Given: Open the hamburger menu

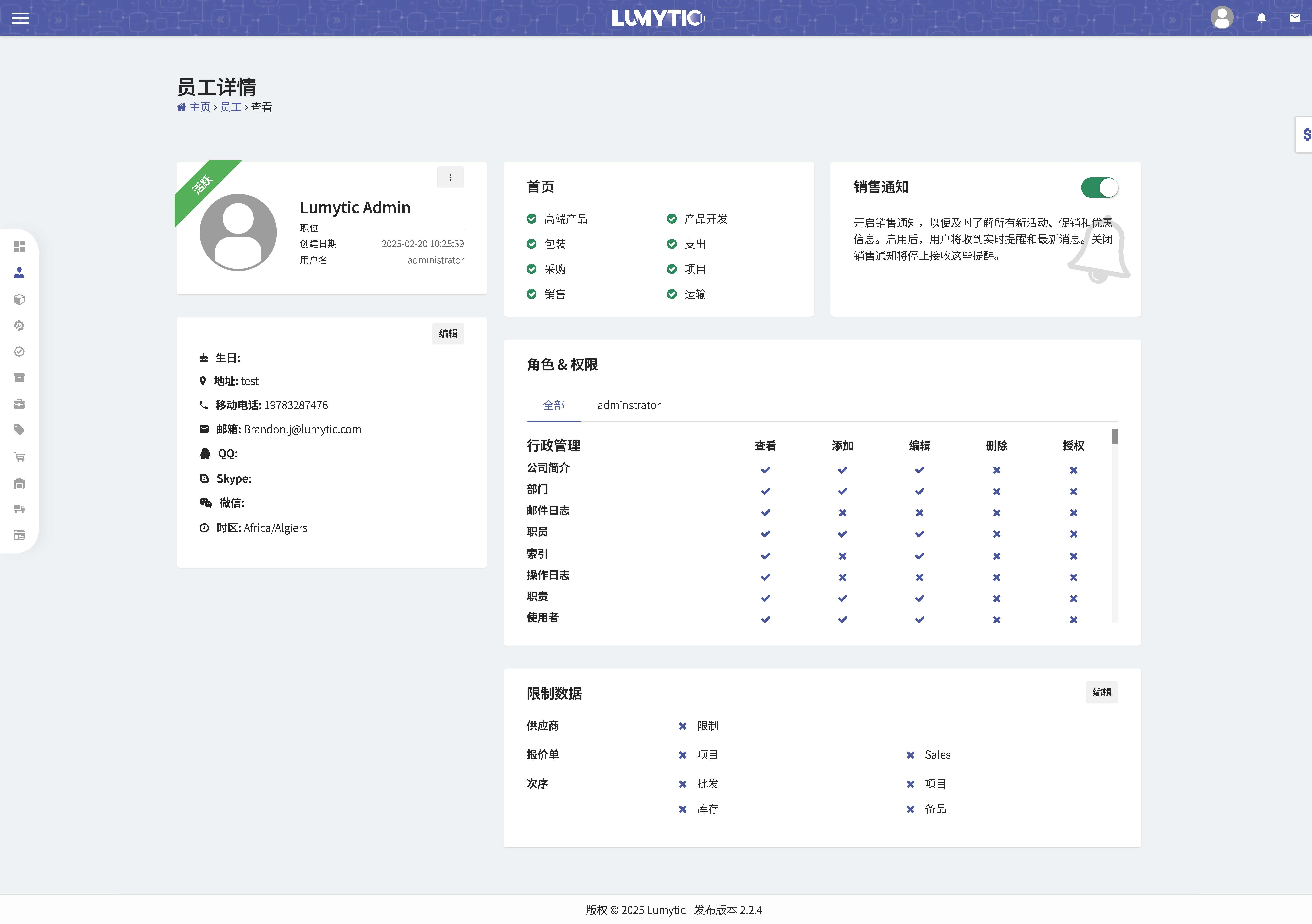Looking at the screenshot, I should pos(20,18).
